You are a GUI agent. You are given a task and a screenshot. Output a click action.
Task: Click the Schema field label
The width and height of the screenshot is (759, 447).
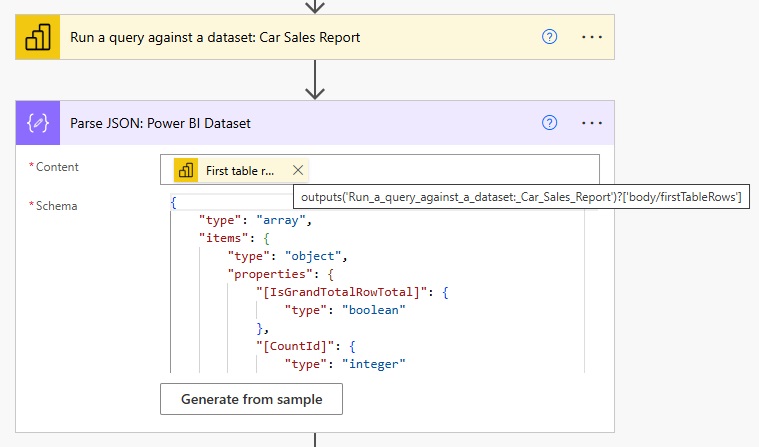(x=56, y=206)
